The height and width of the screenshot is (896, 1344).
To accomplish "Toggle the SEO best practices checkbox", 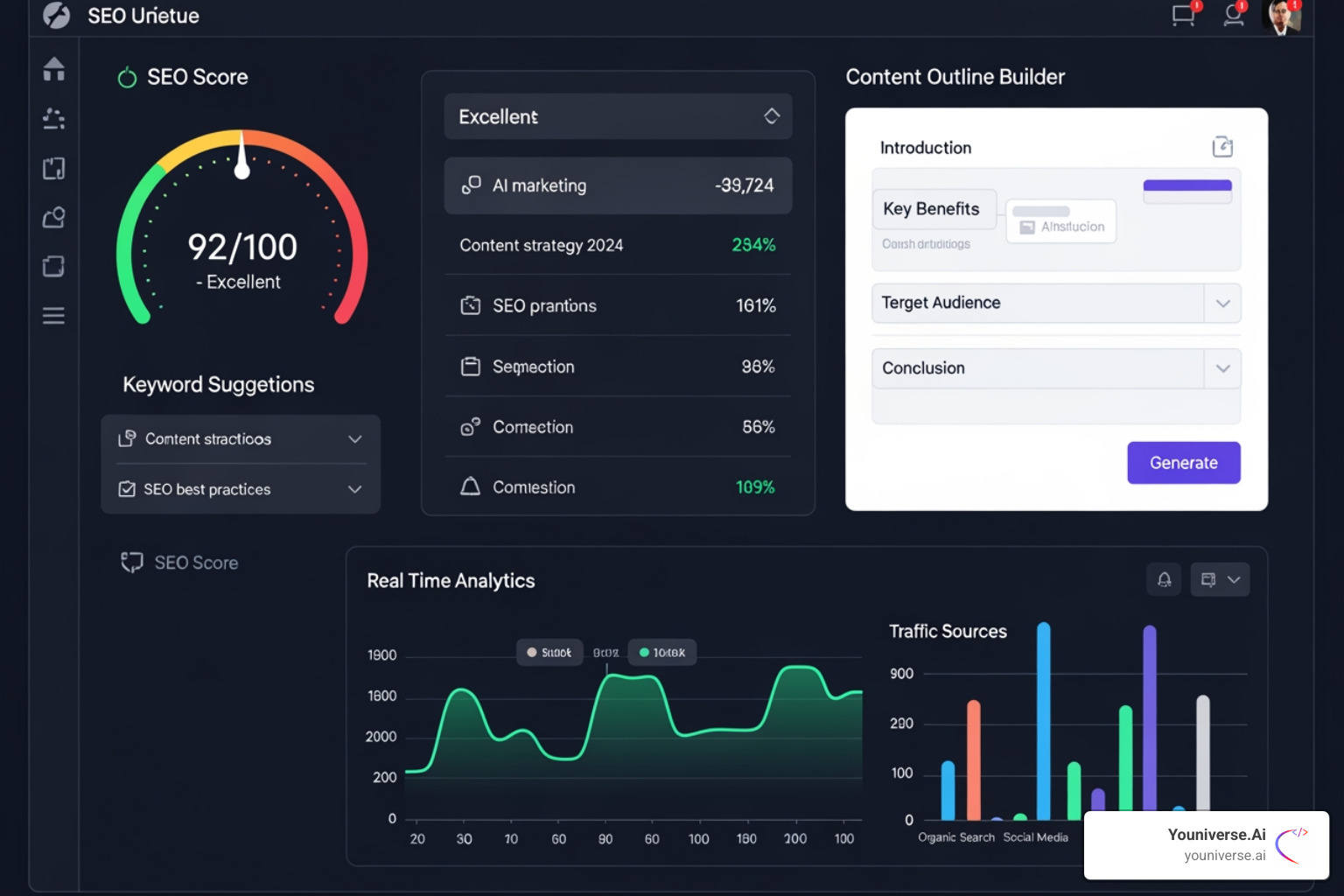I will (x=127, y=489).
